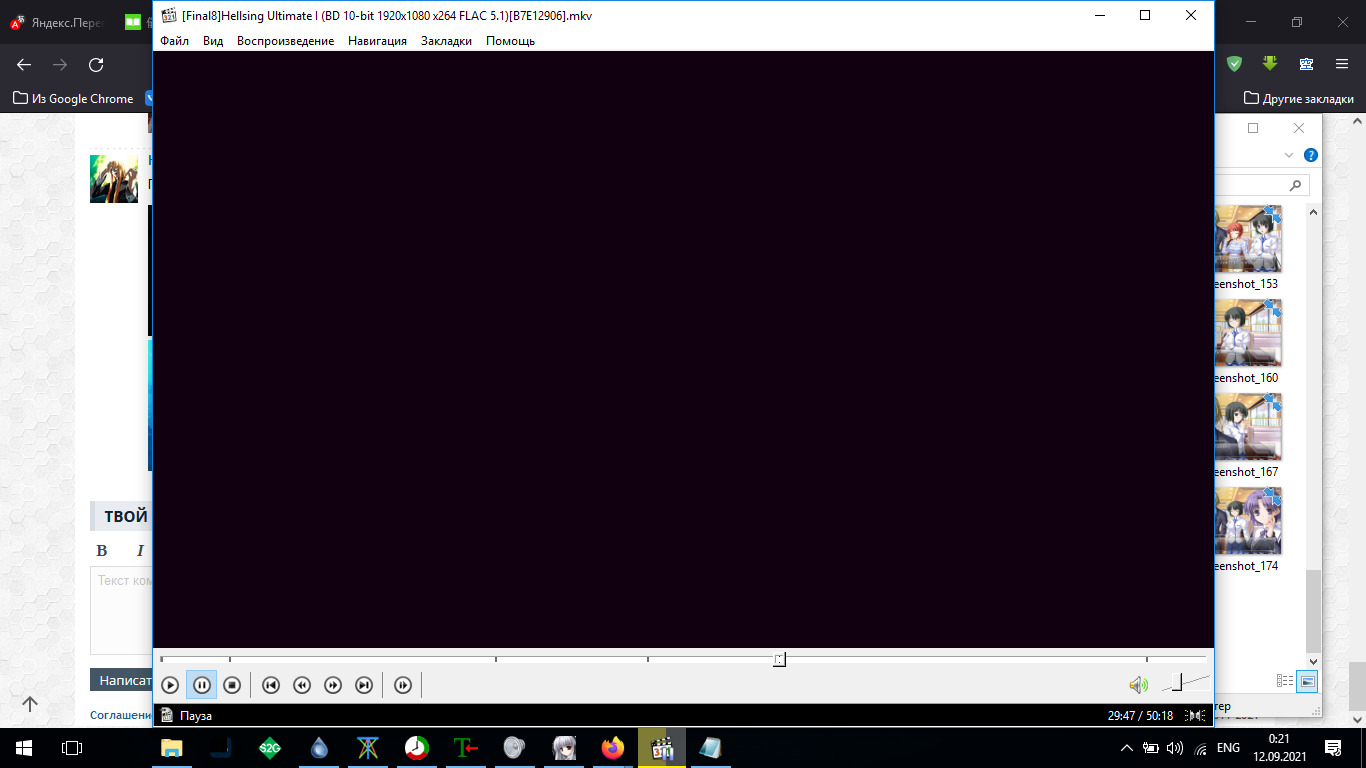The image size is (1366, 768).
Task: Expand the Explorer ribbon chevron
Action: coord(1289,155)
